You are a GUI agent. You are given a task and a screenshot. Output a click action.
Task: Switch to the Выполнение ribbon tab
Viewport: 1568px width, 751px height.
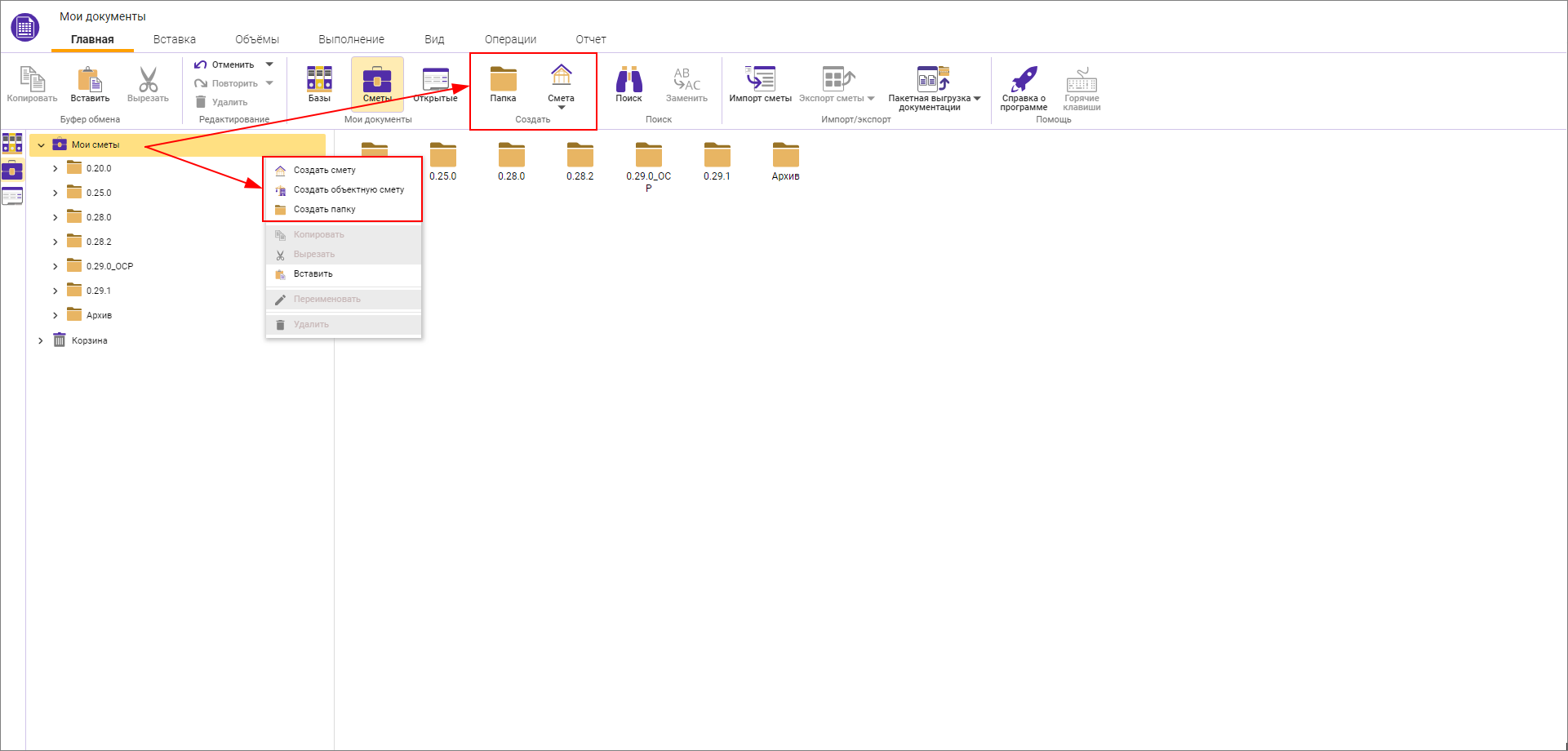(352, 39)
